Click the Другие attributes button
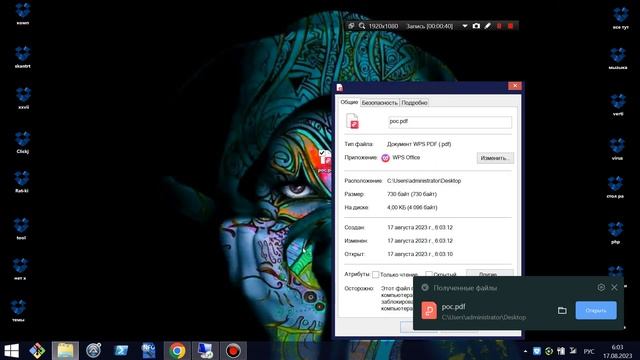This screenshot has width=640, height=360. click(x=489, y=273)
